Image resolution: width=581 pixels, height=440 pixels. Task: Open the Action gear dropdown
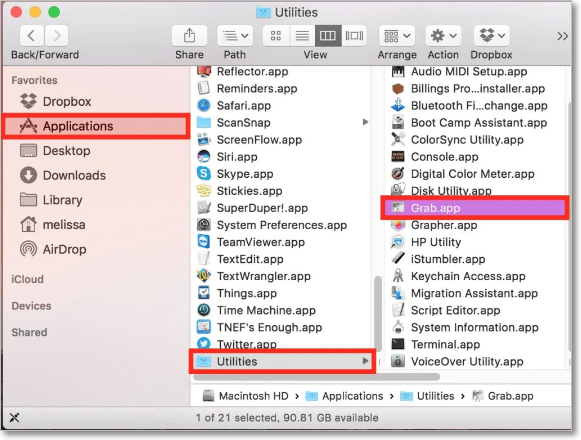(443, 36)
